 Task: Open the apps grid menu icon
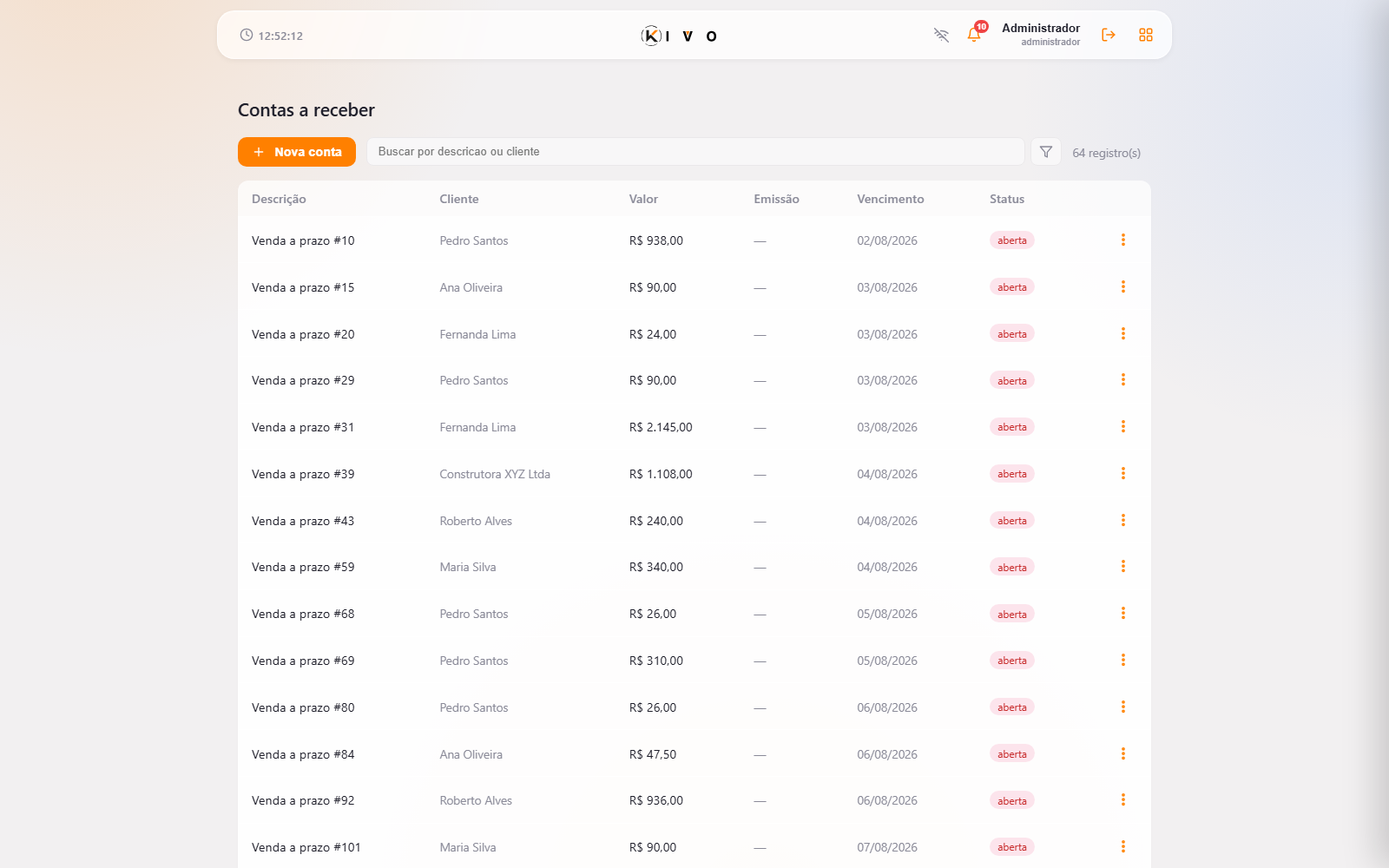1146,35
